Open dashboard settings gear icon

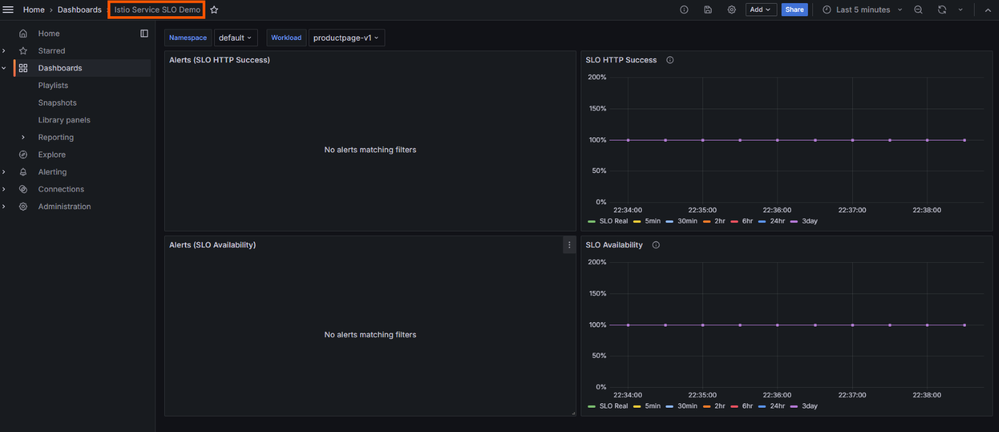pos(731,10)
